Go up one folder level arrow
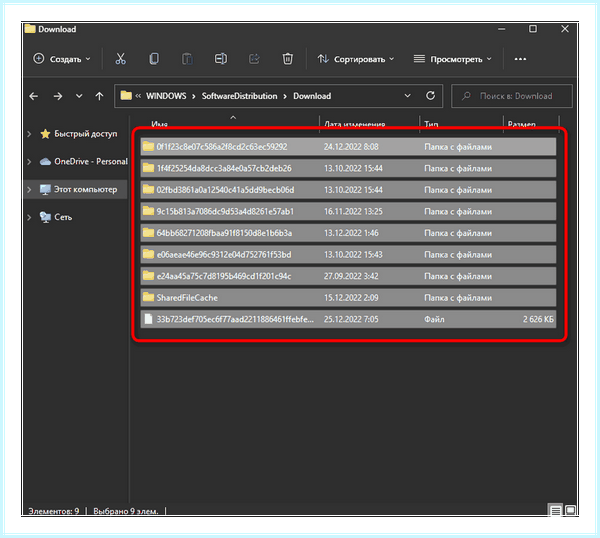The height and width of the screenshot is (538, 600). [99, 96]
